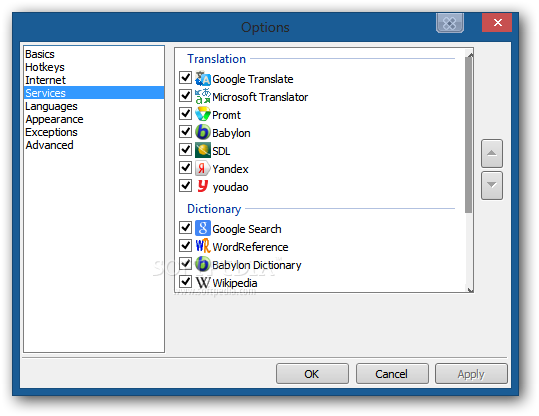Select the Google Translate label text

click(x=253, y=79)
